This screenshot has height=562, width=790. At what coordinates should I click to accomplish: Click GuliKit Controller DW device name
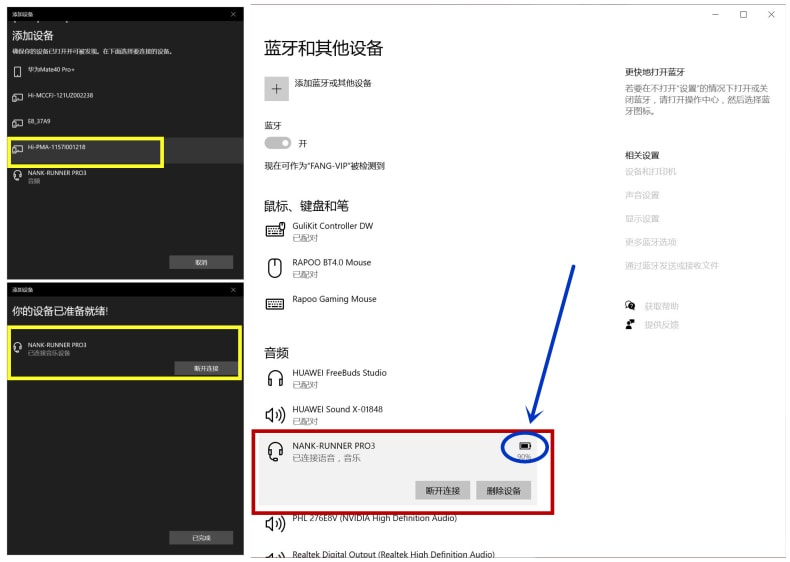(333, 226)
